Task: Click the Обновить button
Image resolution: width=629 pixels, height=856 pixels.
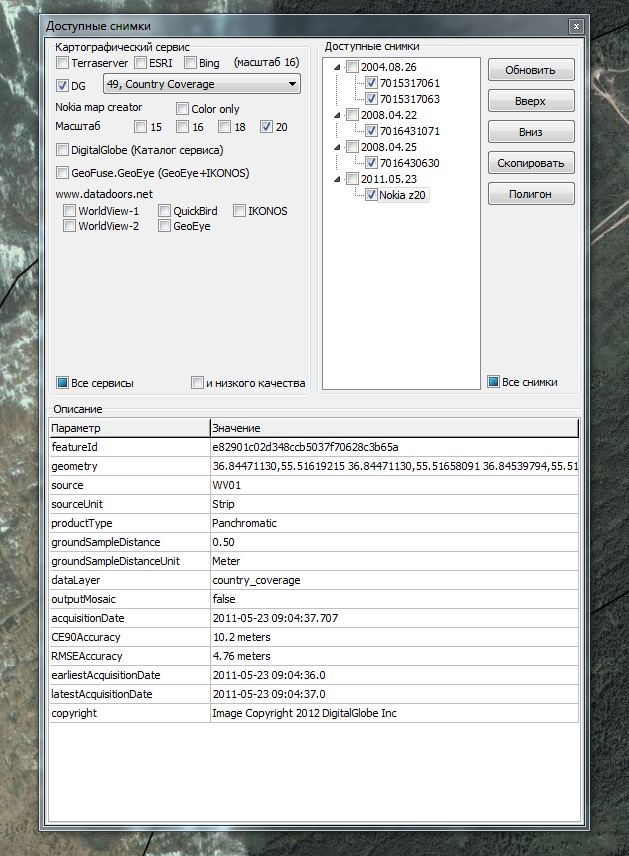Action: [x=530, y=70]
